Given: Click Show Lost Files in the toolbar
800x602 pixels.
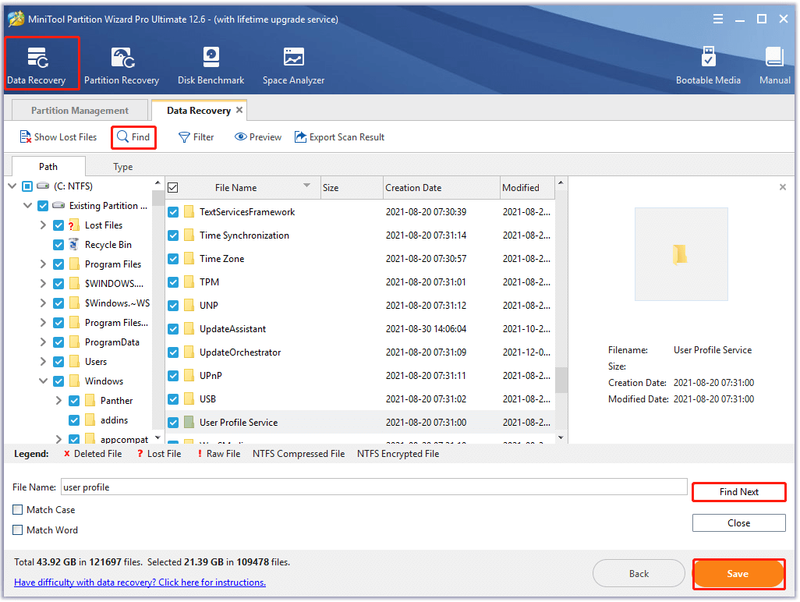Looking at the screenshot, I should (58, 137).
